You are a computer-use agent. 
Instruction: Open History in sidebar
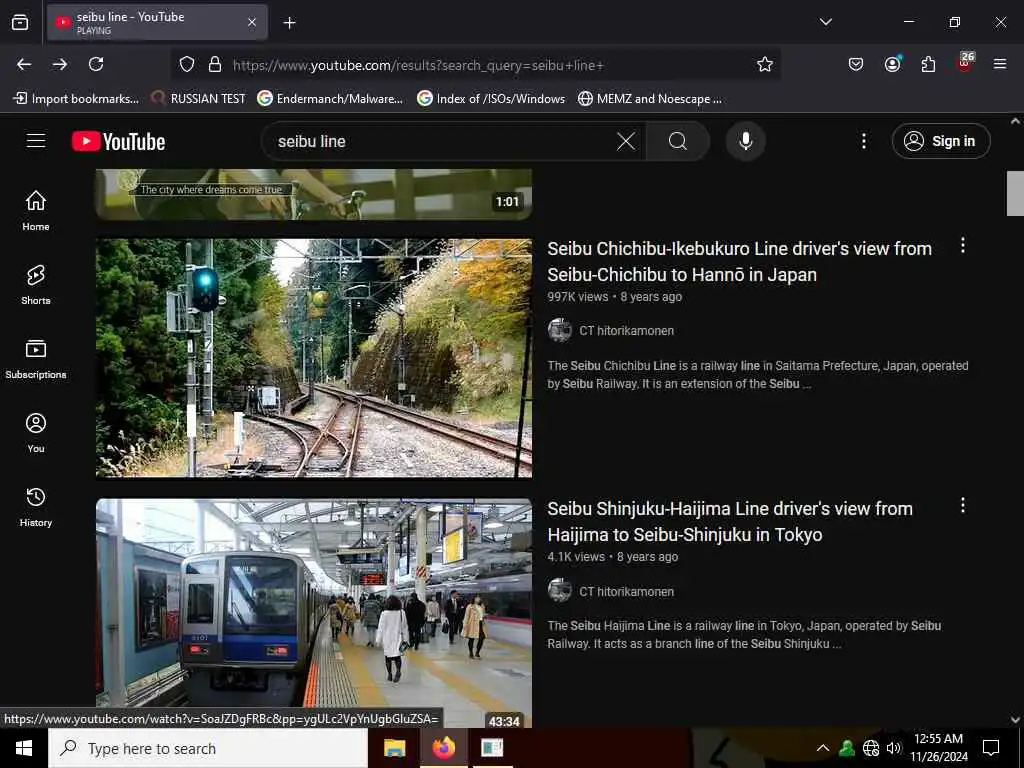coord(36,507)
